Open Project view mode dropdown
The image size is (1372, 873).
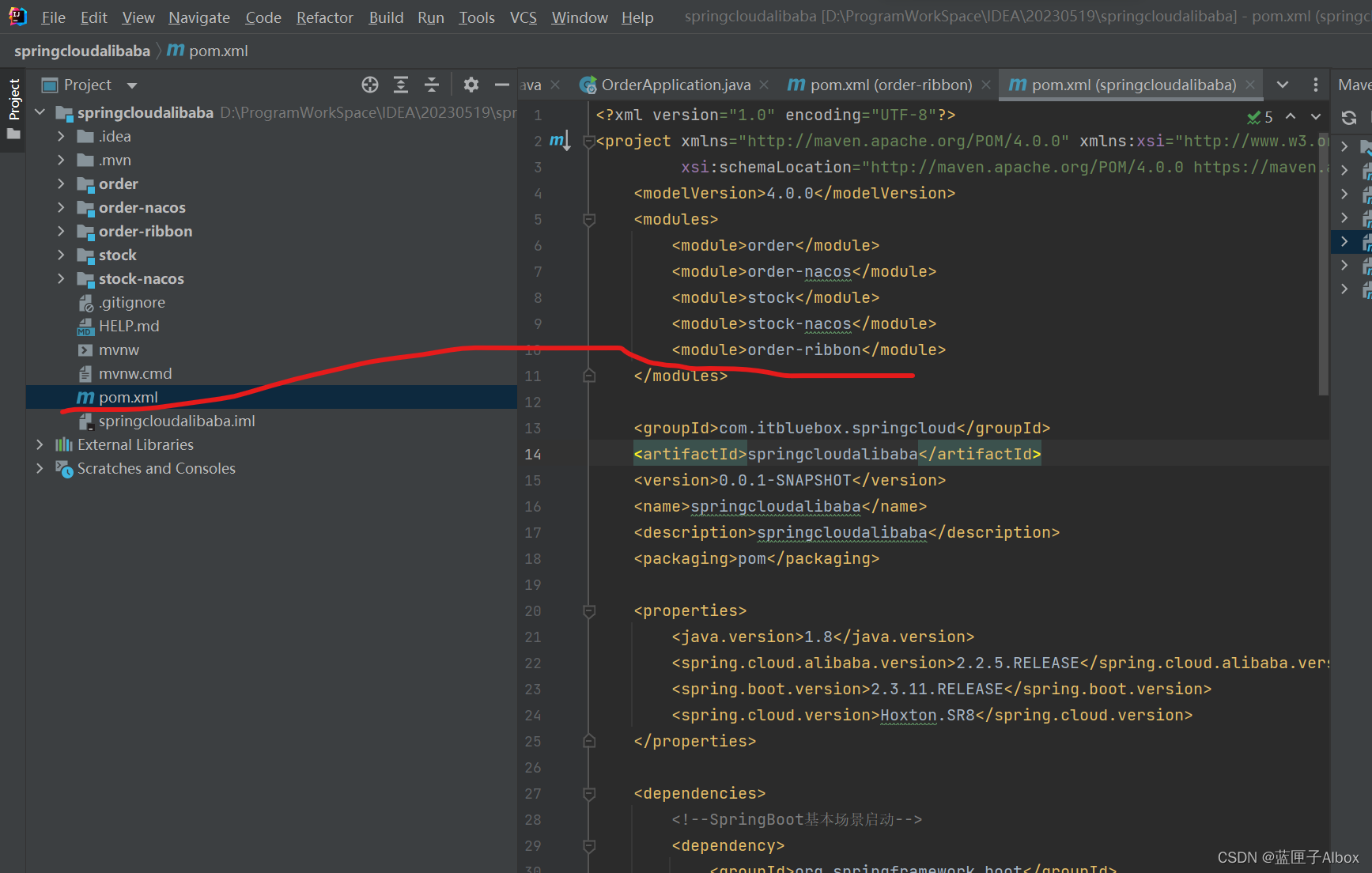[132, 85]
